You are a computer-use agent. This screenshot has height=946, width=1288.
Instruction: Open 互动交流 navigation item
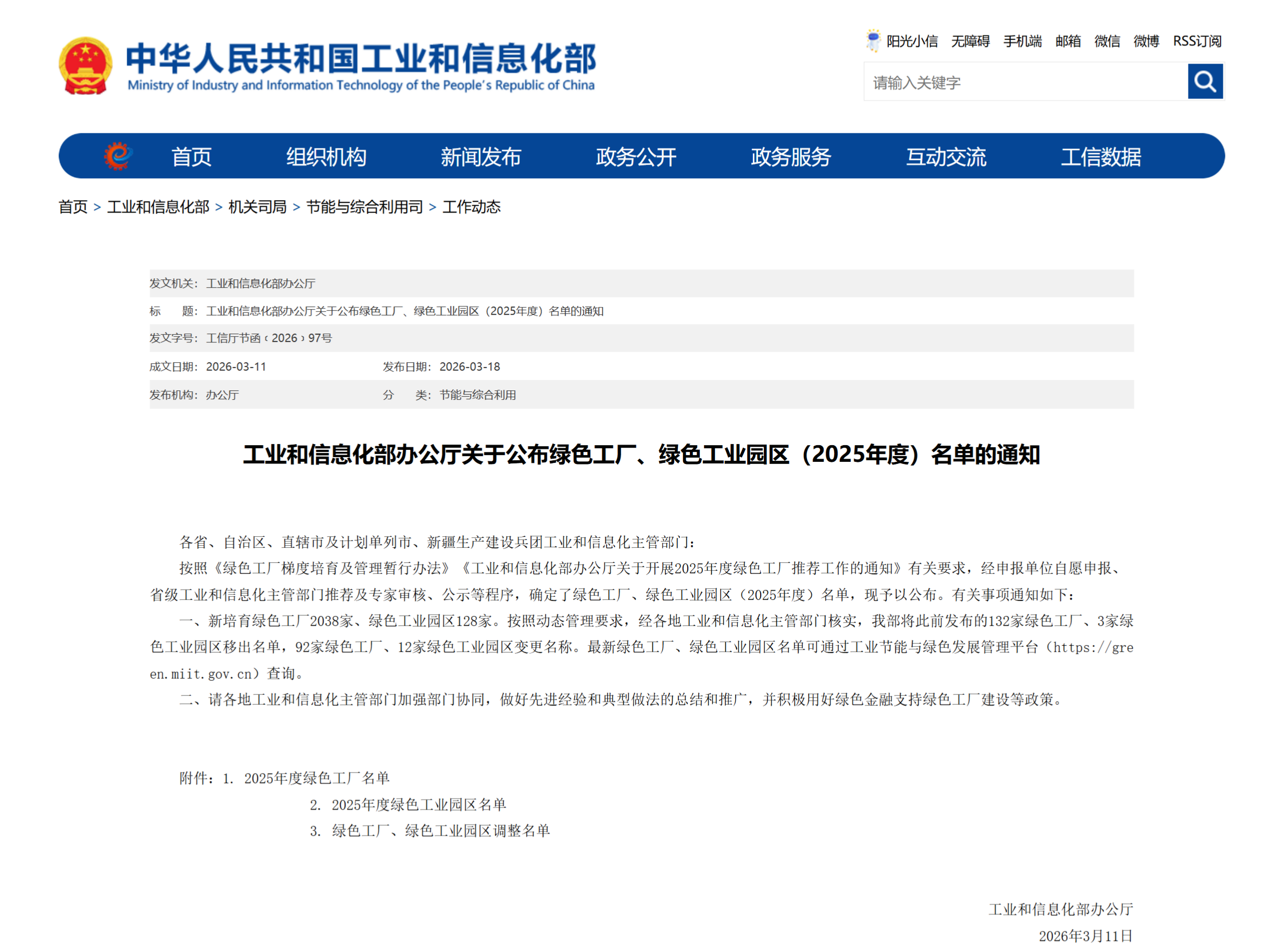click(946, 156)
